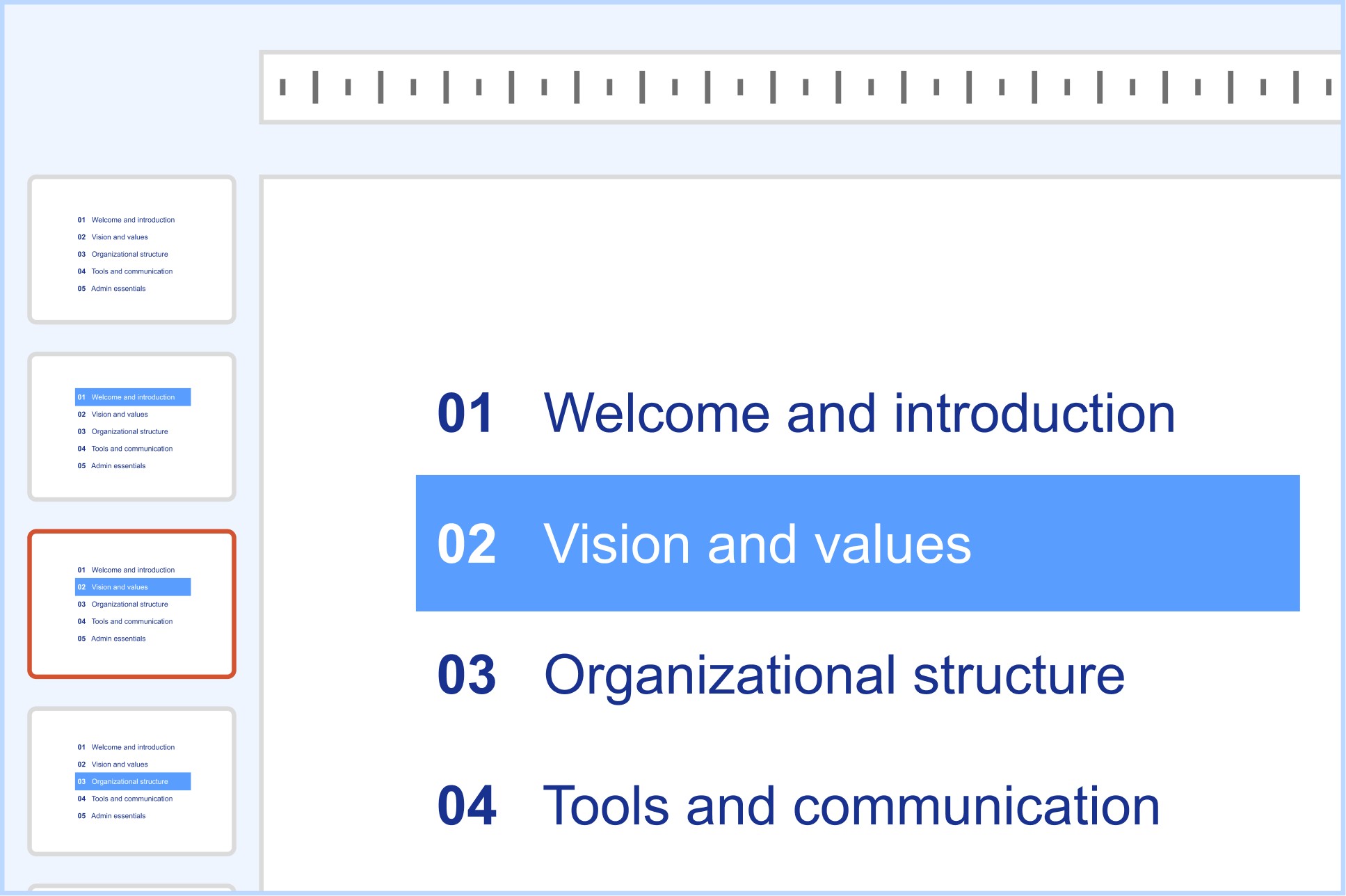Click the red-bordered selected slide thumbnail
The width and height of the screenshot is (1346, 896).
(131, 604)
